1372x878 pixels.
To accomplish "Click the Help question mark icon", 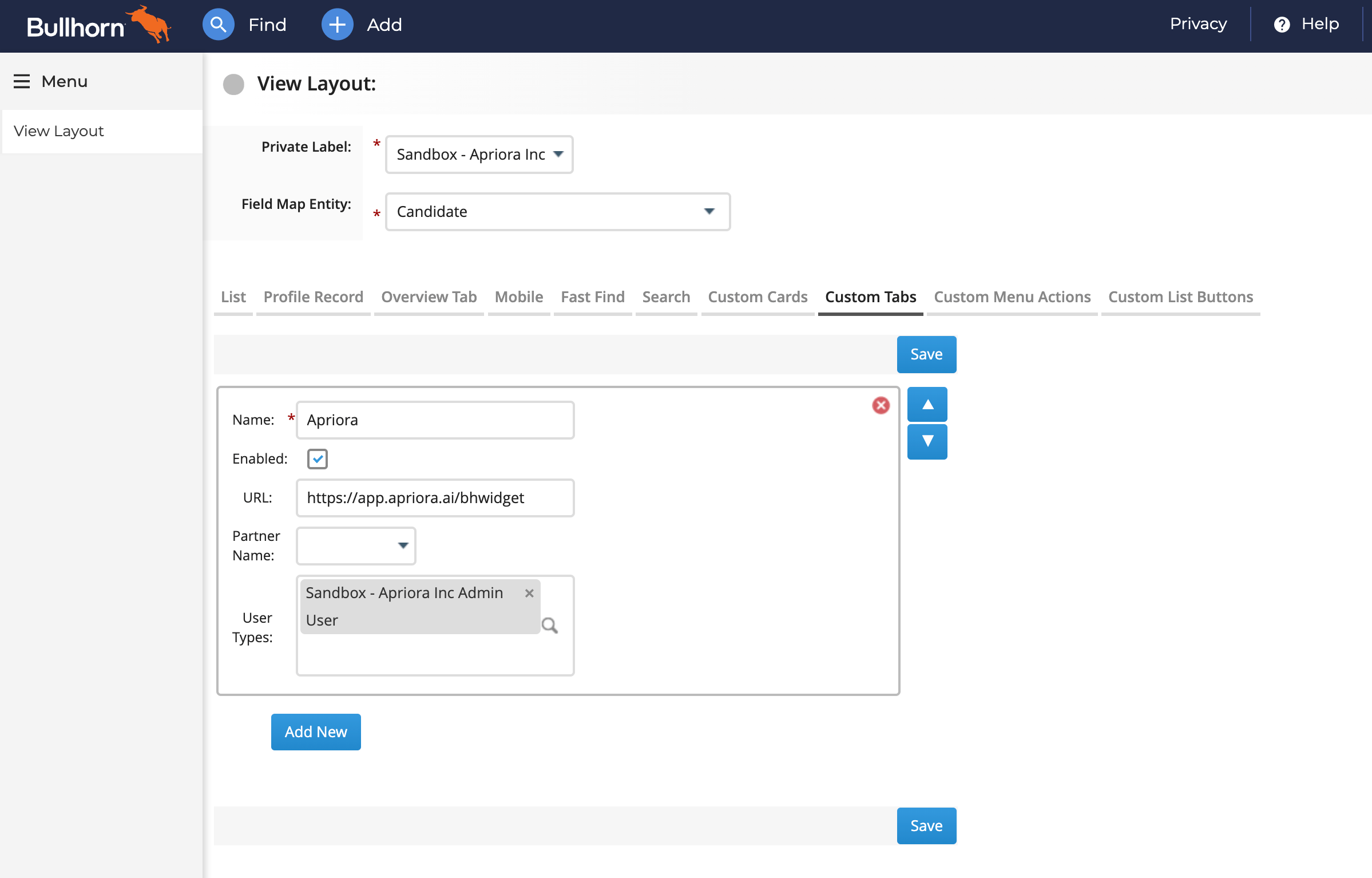I will (x=1282, y=25).
